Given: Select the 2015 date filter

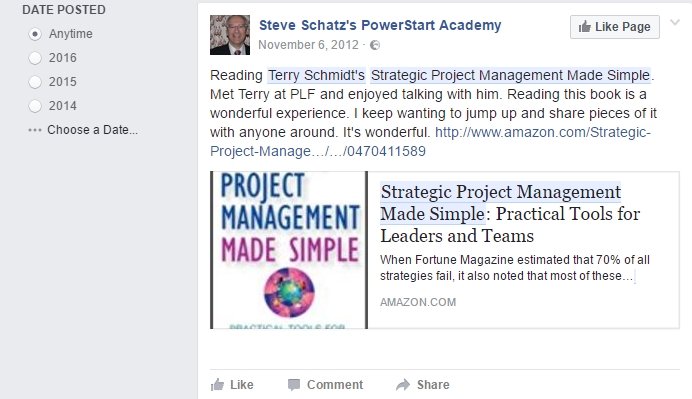Looking at the screenshot, I should pyautogui.click(x=35, y=82).
